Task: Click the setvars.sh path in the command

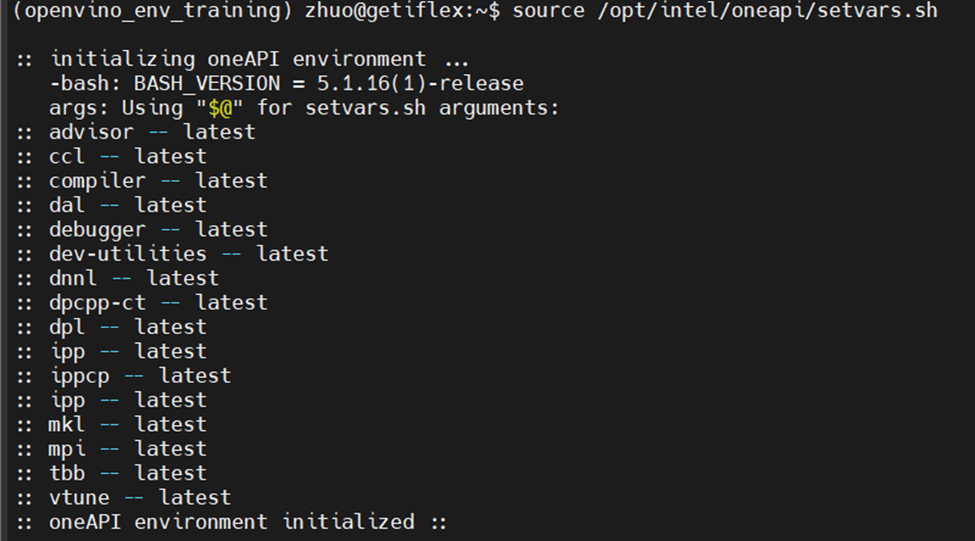Action: pos(767,11)
